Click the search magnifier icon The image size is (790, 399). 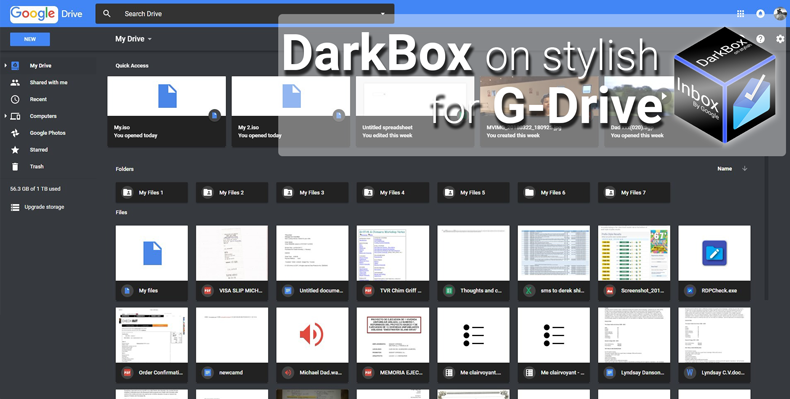point(107,14)
